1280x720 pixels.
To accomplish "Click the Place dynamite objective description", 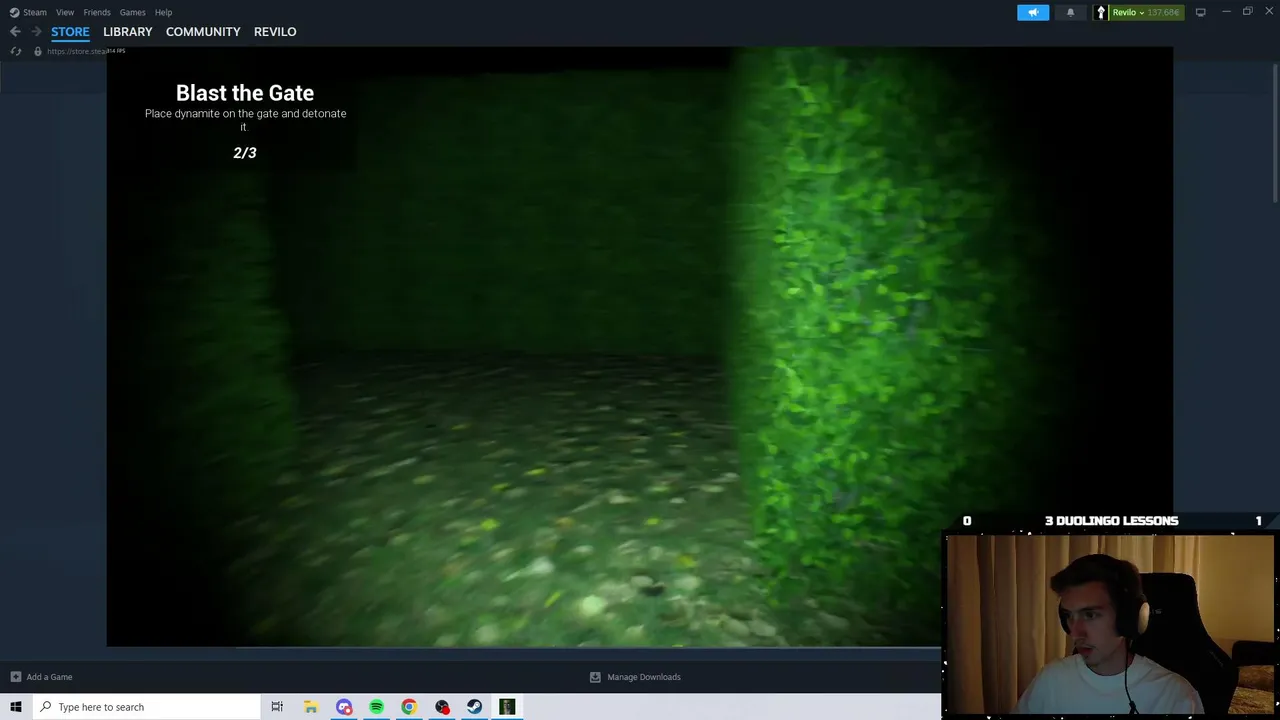I will click(245, 120).
